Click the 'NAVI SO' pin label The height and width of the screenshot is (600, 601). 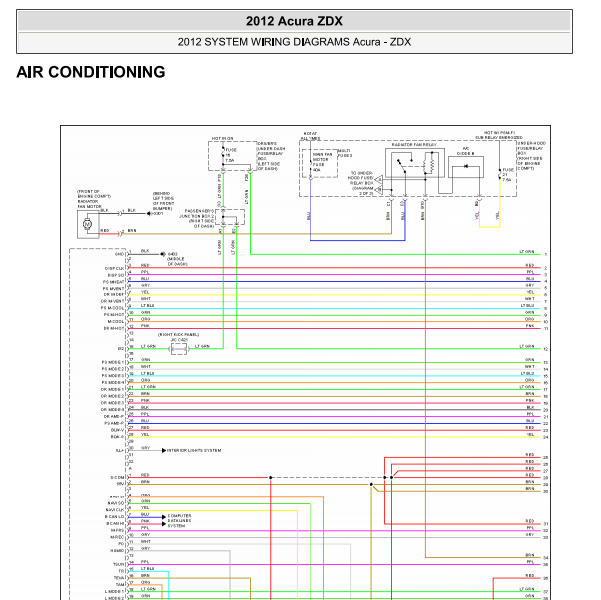click(x=116, y=503)
